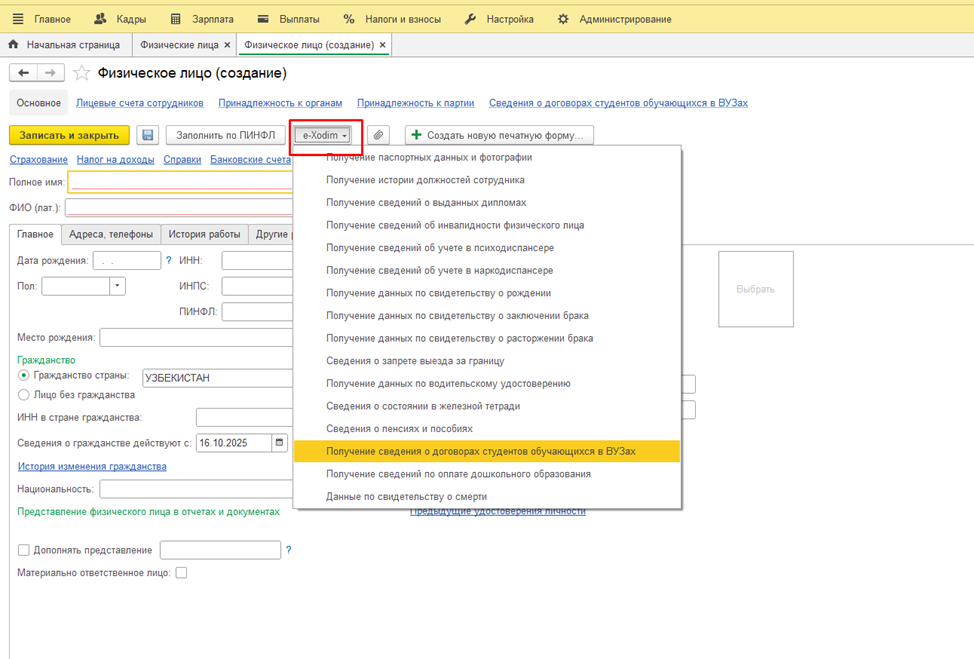Select the Гражданство страны radio button
The width and height of the screenshot is (974, 659).
tap(24, 376)
